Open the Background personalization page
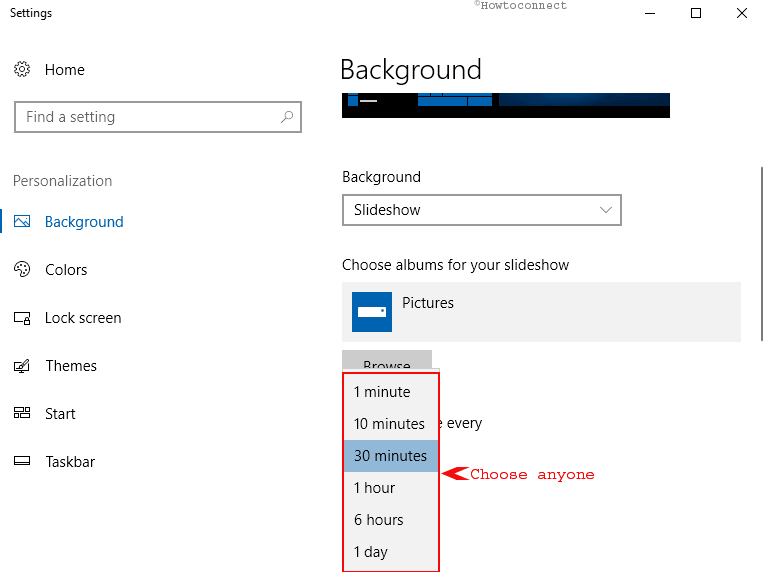The height and width of the screenshot is (572, 763). tap(84, 222)
